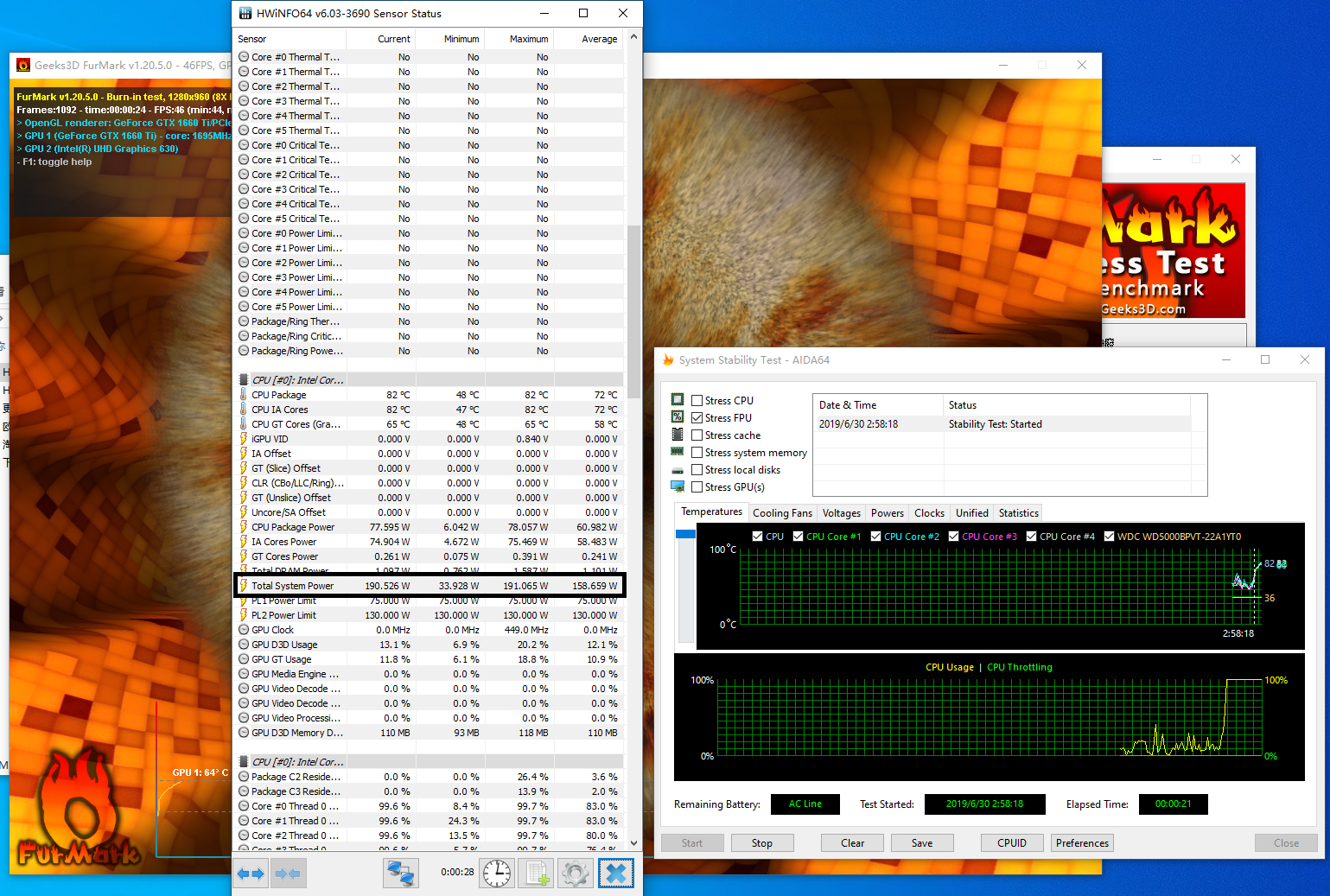The height and width of the screenshot is (896, 1330).
Task: Switch to the Statistics tab
Action: point(1018,513)
